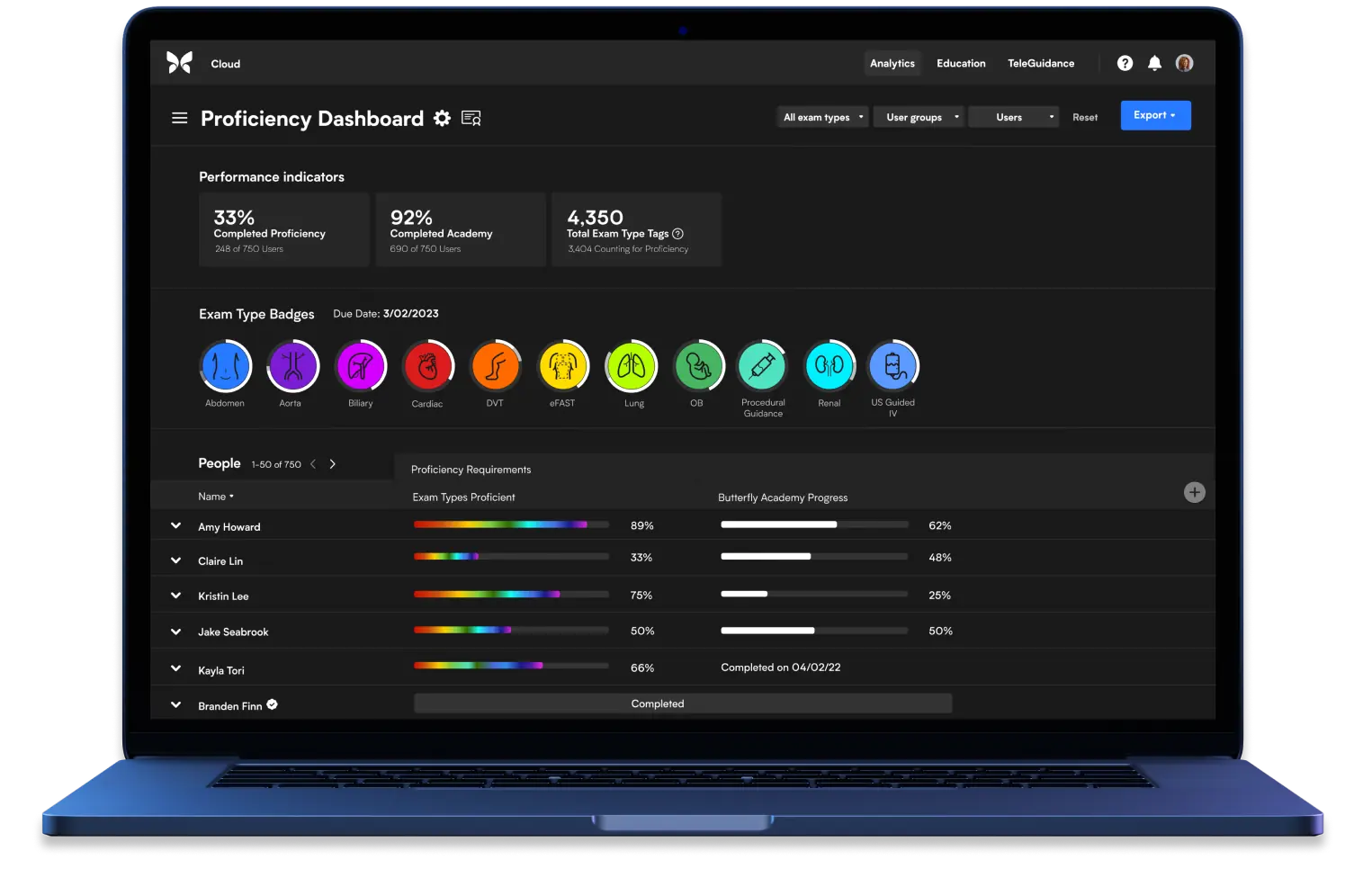1363x896 pixels.
Task: Click the Export button
Action: click(x=1155, y=115)
